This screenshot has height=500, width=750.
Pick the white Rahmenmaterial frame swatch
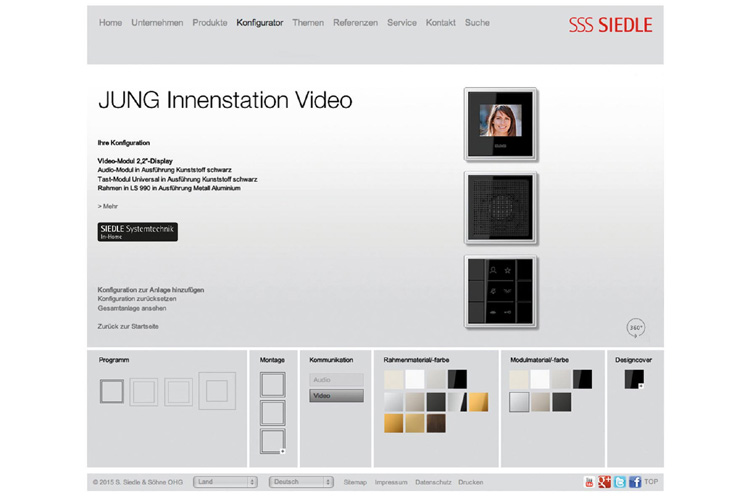tap(415, 379)
